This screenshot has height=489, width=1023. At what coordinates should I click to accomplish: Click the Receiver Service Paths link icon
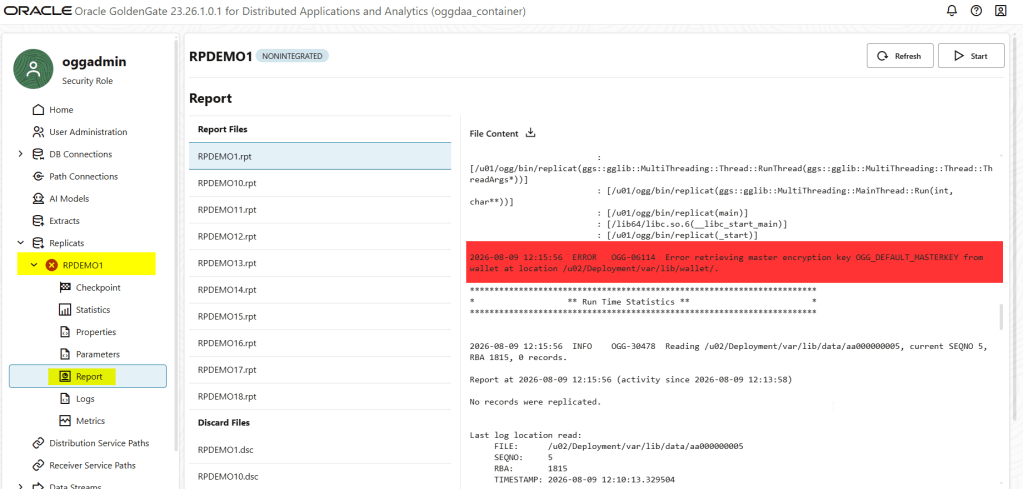pos(38,466)
